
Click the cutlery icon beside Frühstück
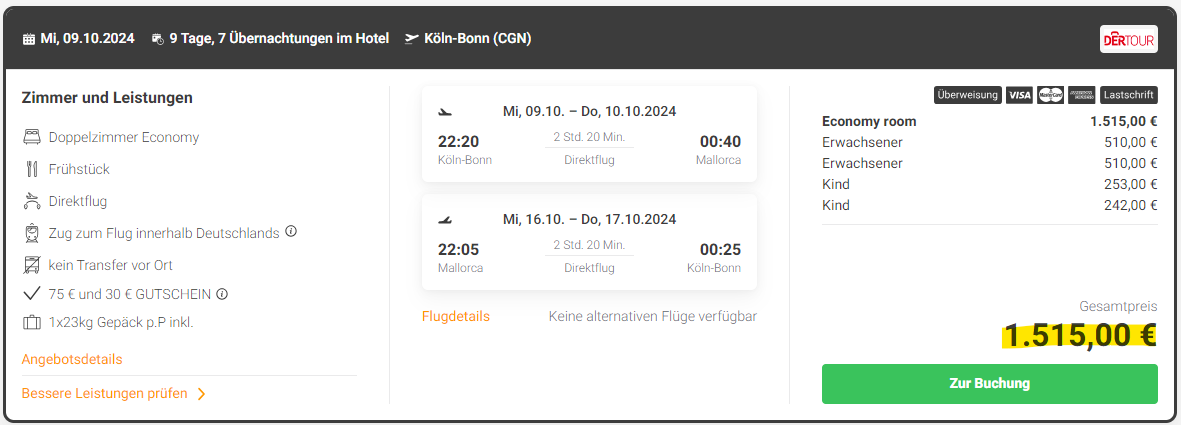pos(32,169)
